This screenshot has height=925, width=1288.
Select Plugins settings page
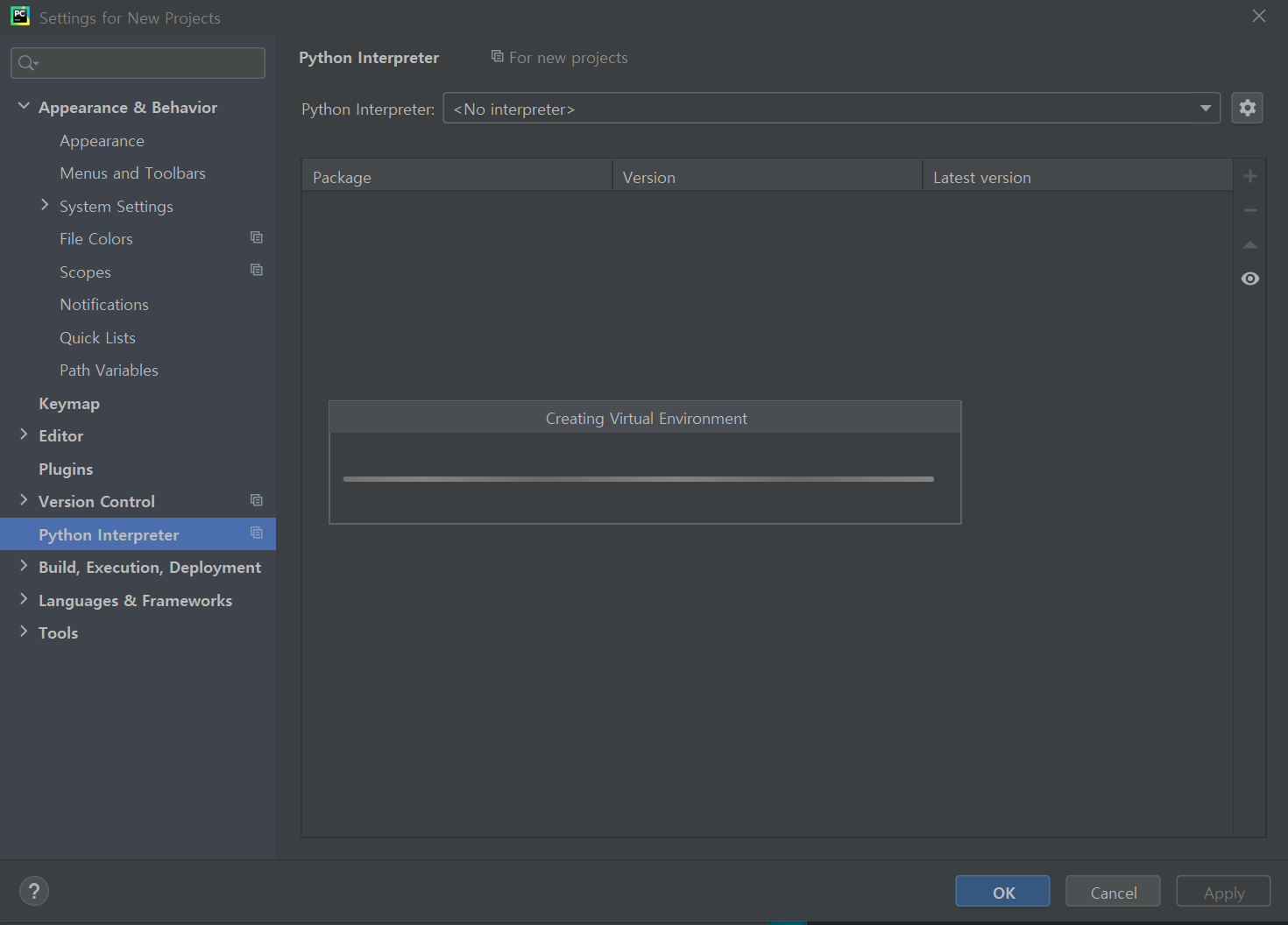tap(66, 470)
